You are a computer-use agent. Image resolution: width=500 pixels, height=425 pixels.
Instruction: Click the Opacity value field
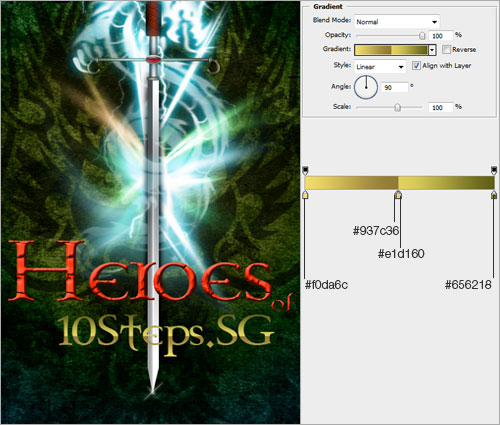[441, 36]
